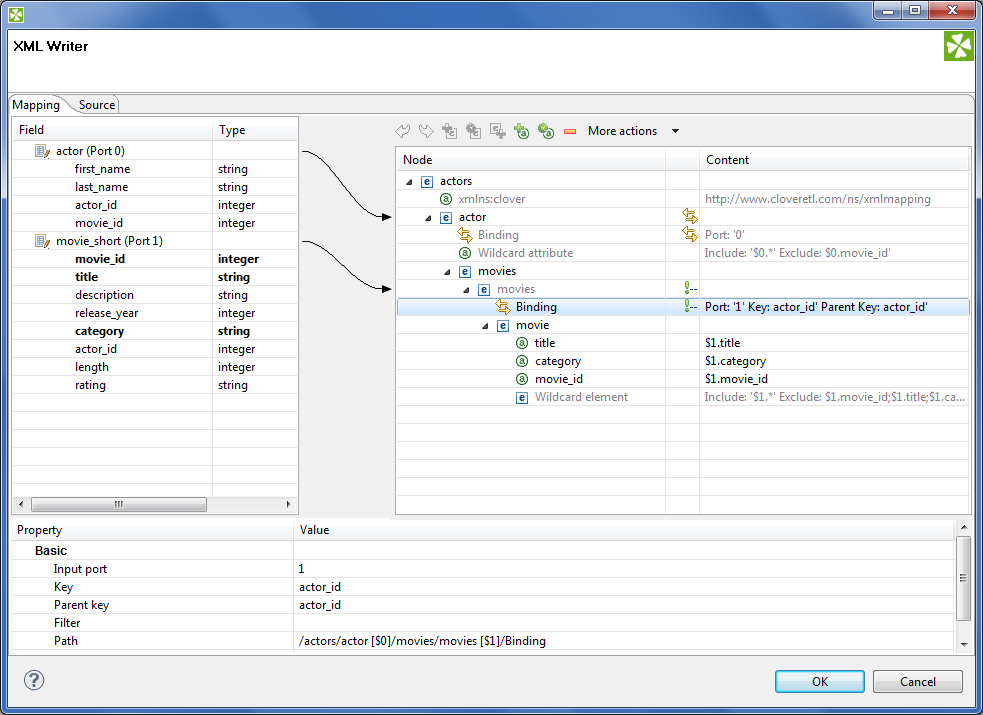Click the green CloverETL logo
This screenshot has height=715, width=983.
pos(959,46)
